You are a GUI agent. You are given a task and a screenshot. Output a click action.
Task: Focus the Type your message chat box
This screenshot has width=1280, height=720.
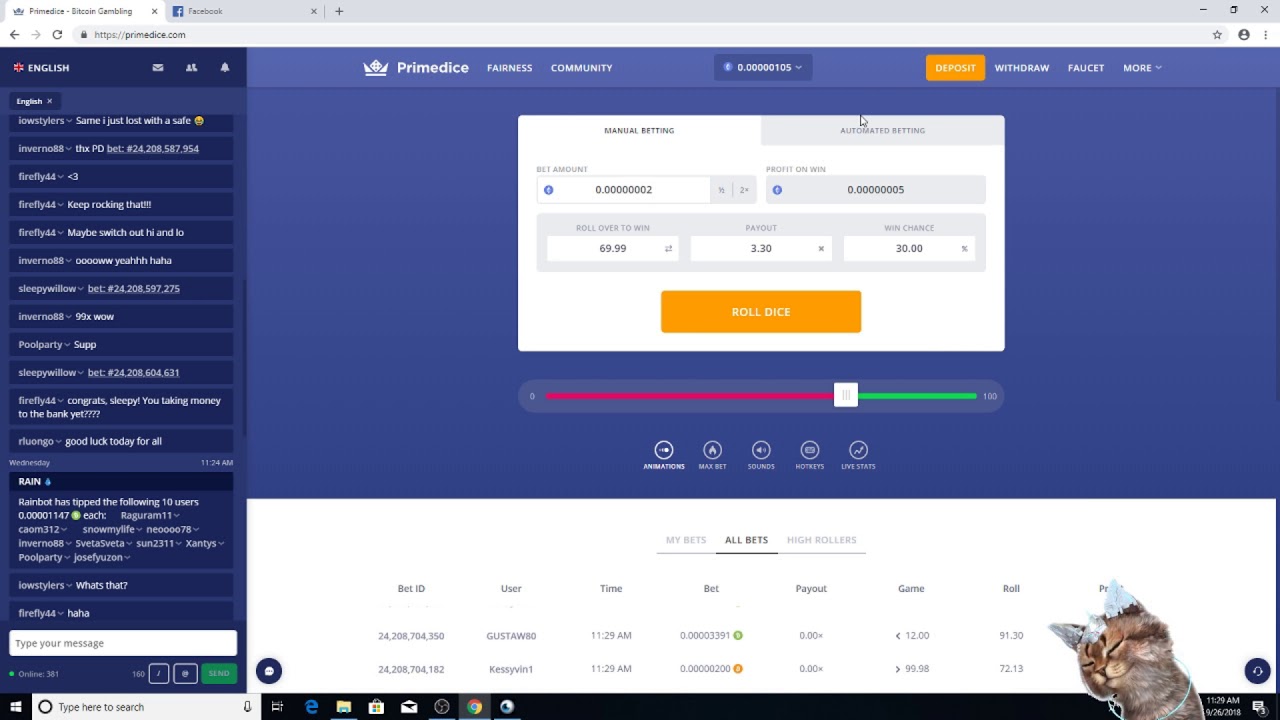click(x=123, y=643)
